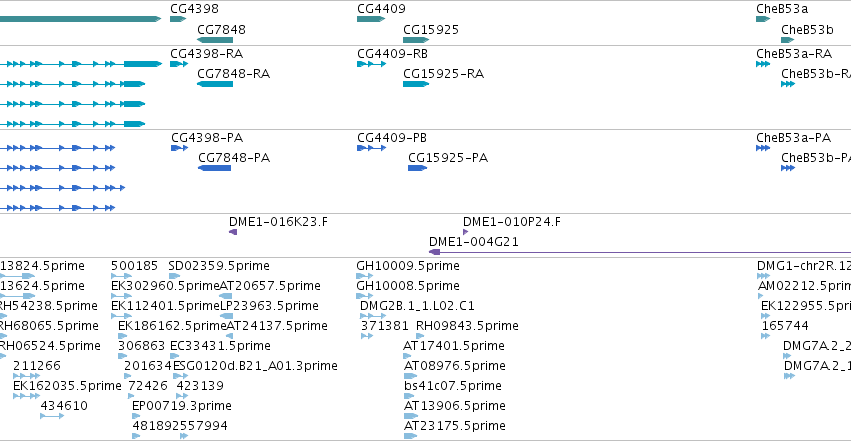Open the GH10009.5prime EST label
The height and width of the screenshot is (441, 851).
[408, 266]
